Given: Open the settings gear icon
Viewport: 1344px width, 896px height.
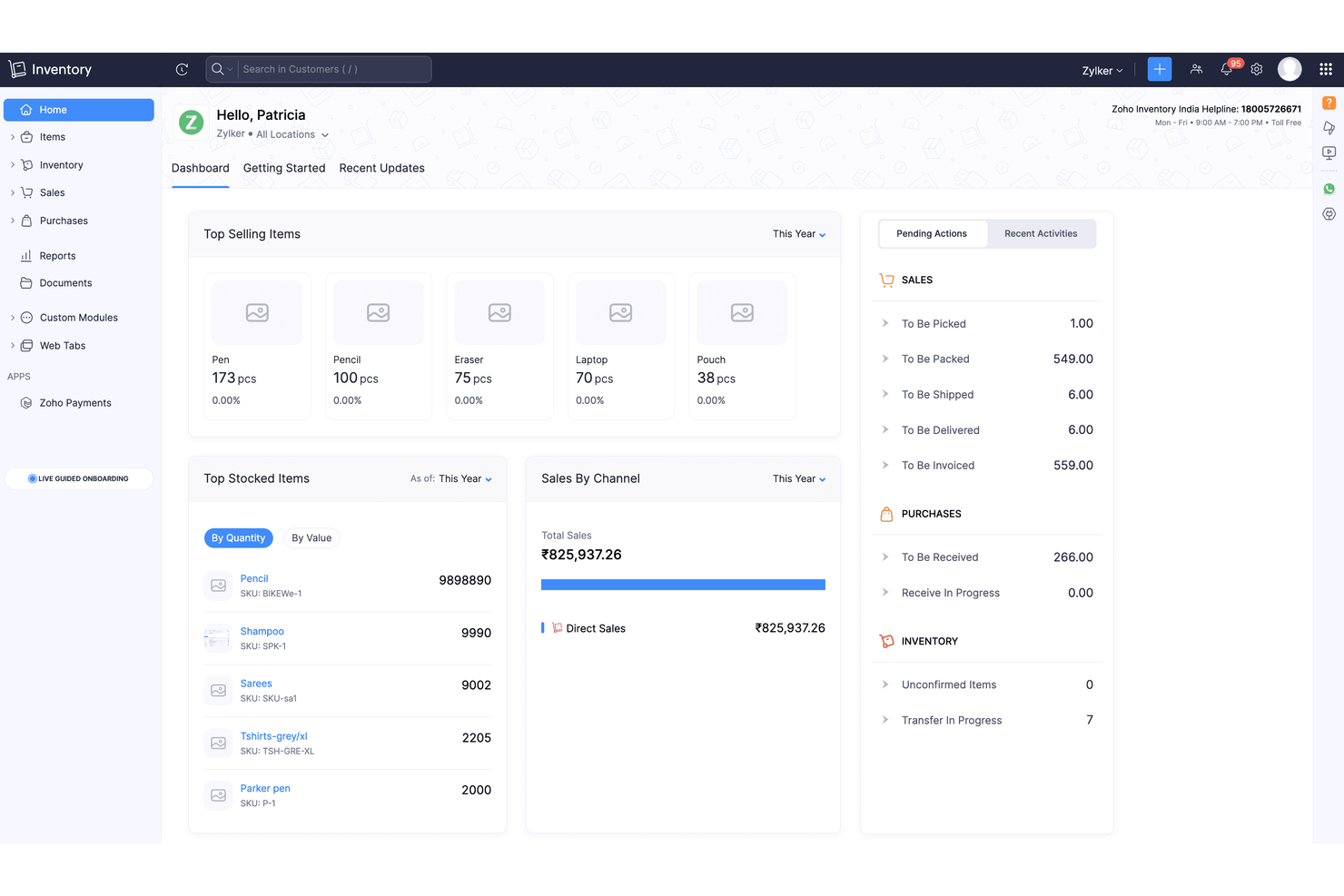Looking at the screenshot, I should click(1256, 69).
